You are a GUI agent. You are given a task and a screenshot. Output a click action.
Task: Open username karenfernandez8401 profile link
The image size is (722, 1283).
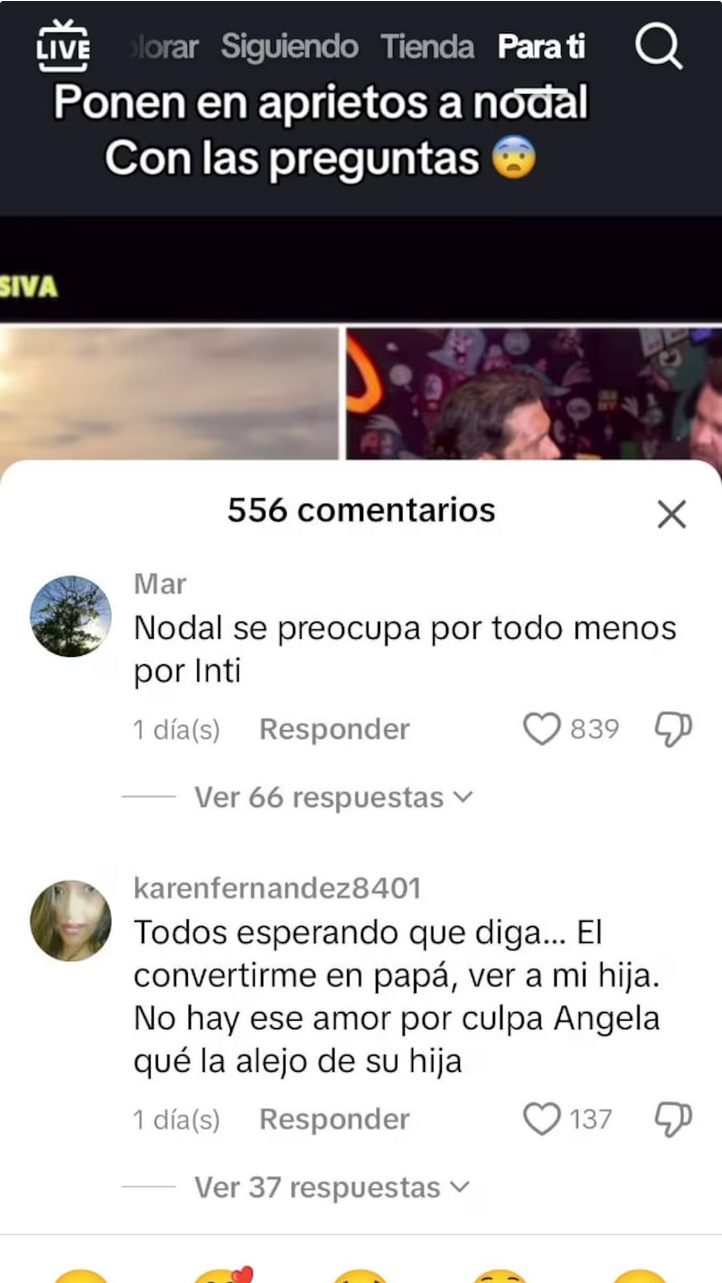[277, 887]
